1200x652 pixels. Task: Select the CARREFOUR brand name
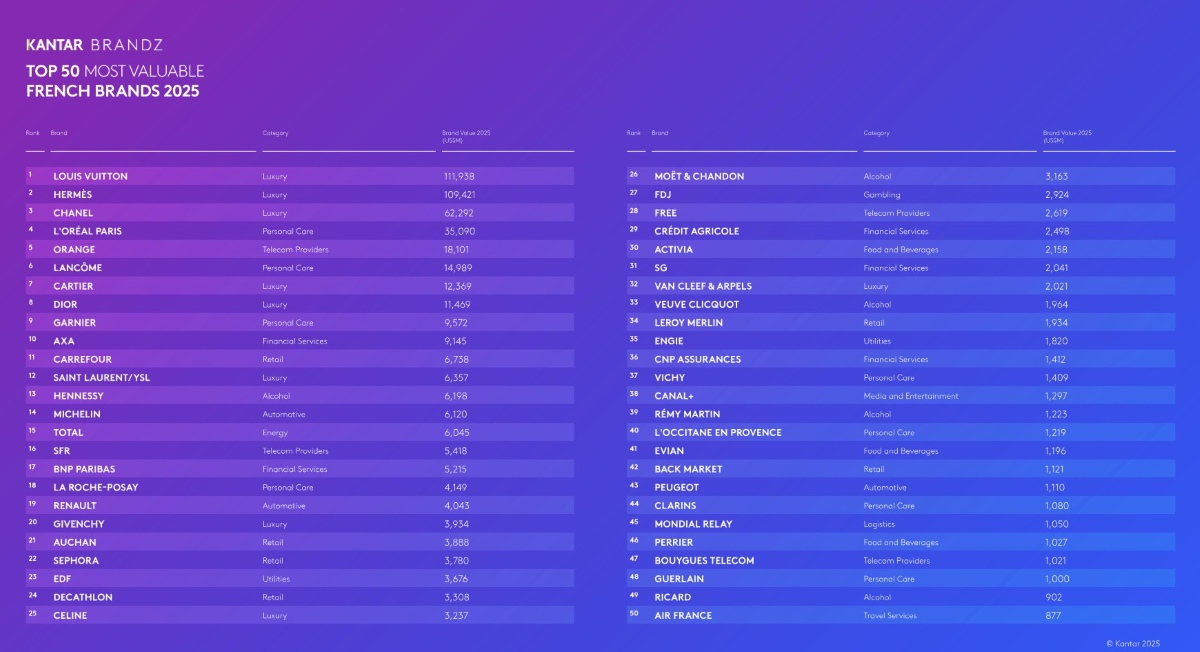pyautogui.click(x=82, y=359)
